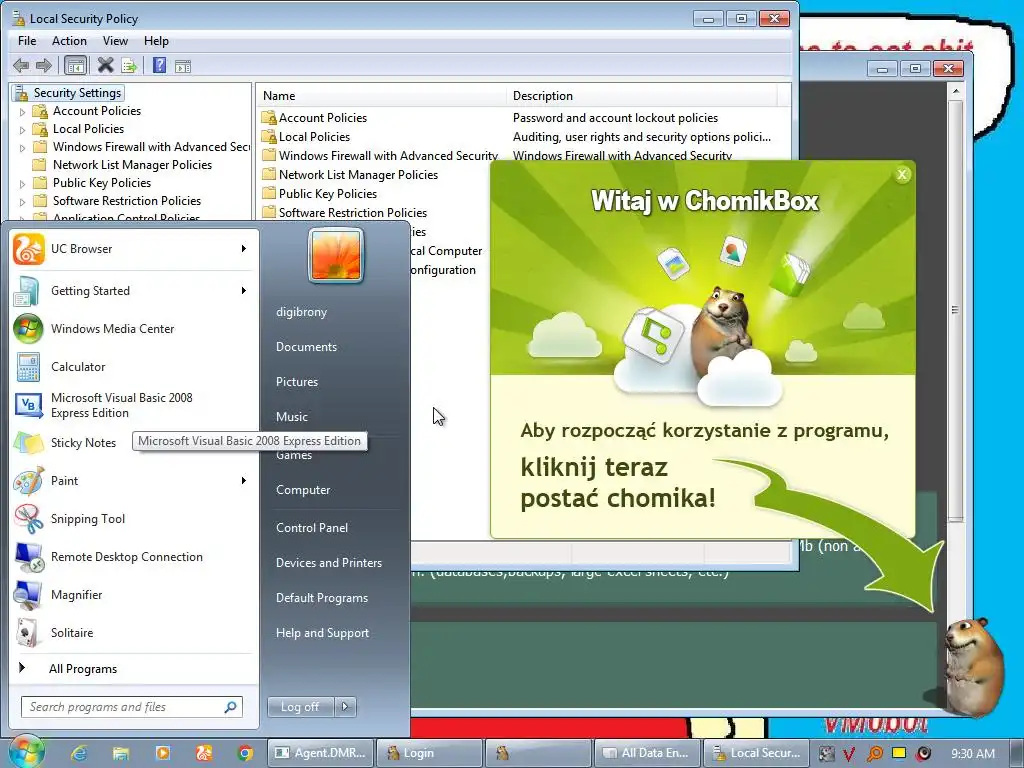The width and height of the screenshot is (1024, 768).
Task: Switch to Login taskbar window
Action: (430, 753)
